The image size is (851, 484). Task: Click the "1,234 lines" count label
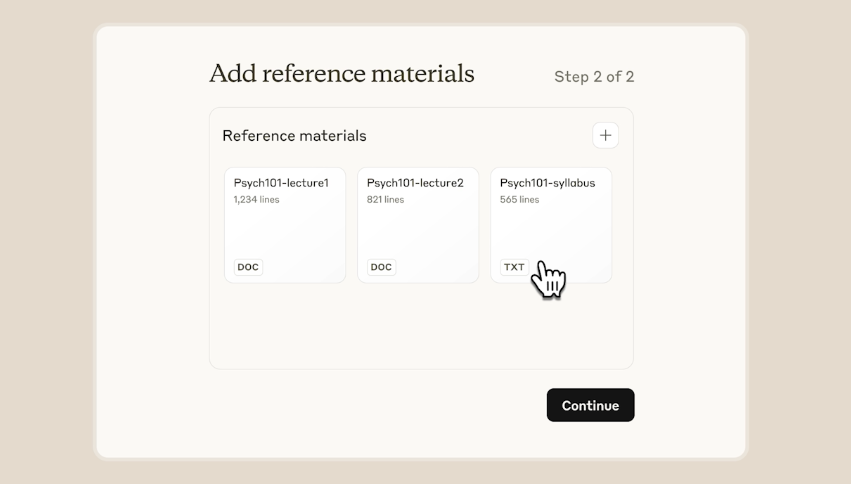pos(256,200)
